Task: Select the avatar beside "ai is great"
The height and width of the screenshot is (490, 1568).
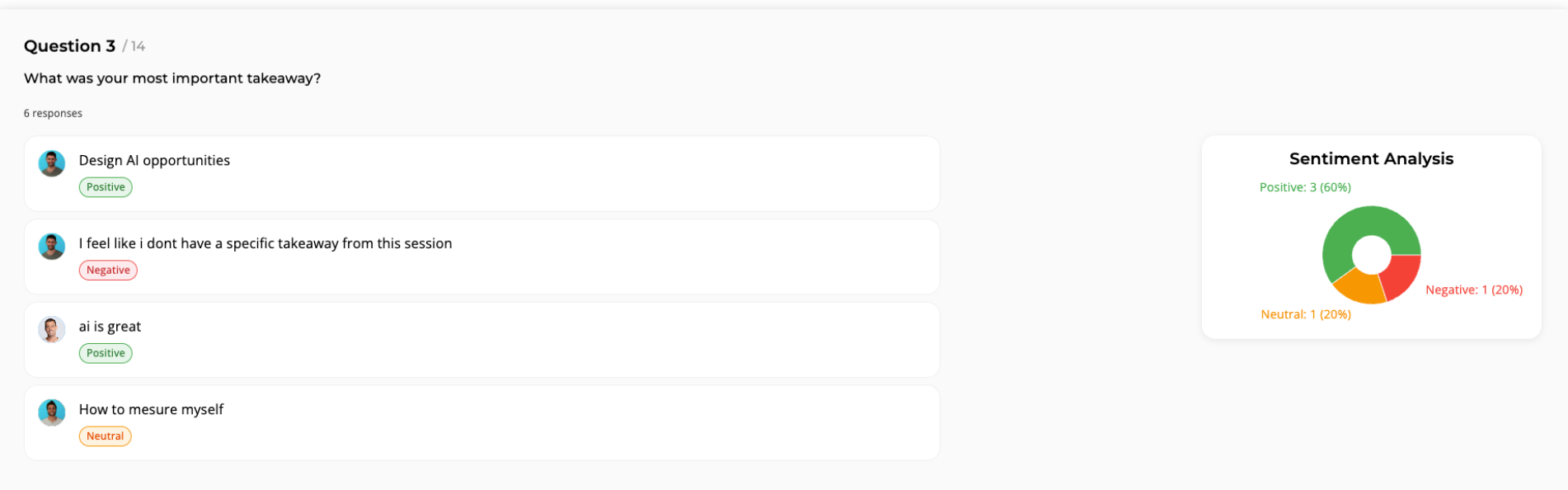Action: [x=52, y=330]
